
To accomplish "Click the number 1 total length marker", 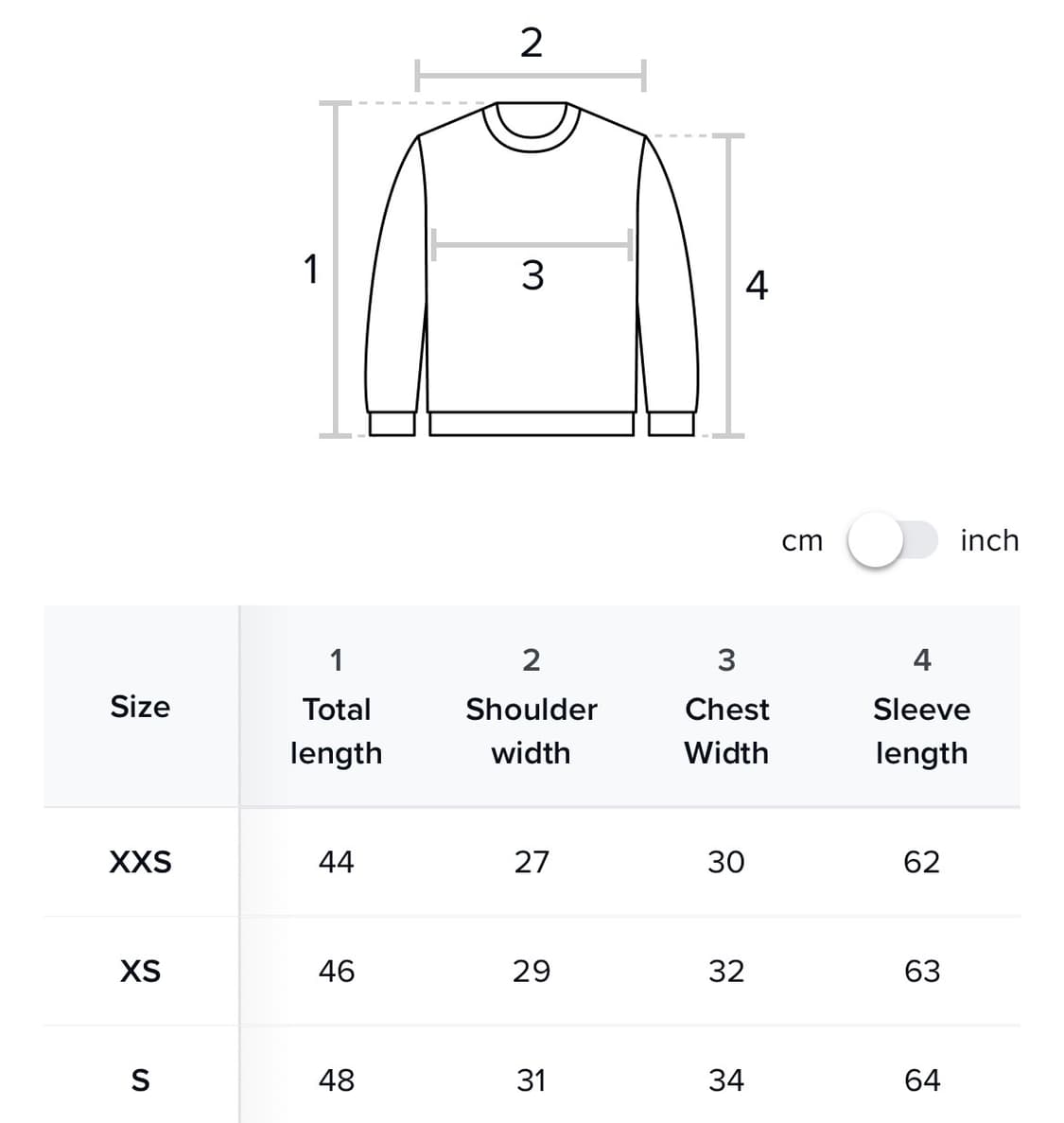I will pyautogui.click(x=310, y=270).
